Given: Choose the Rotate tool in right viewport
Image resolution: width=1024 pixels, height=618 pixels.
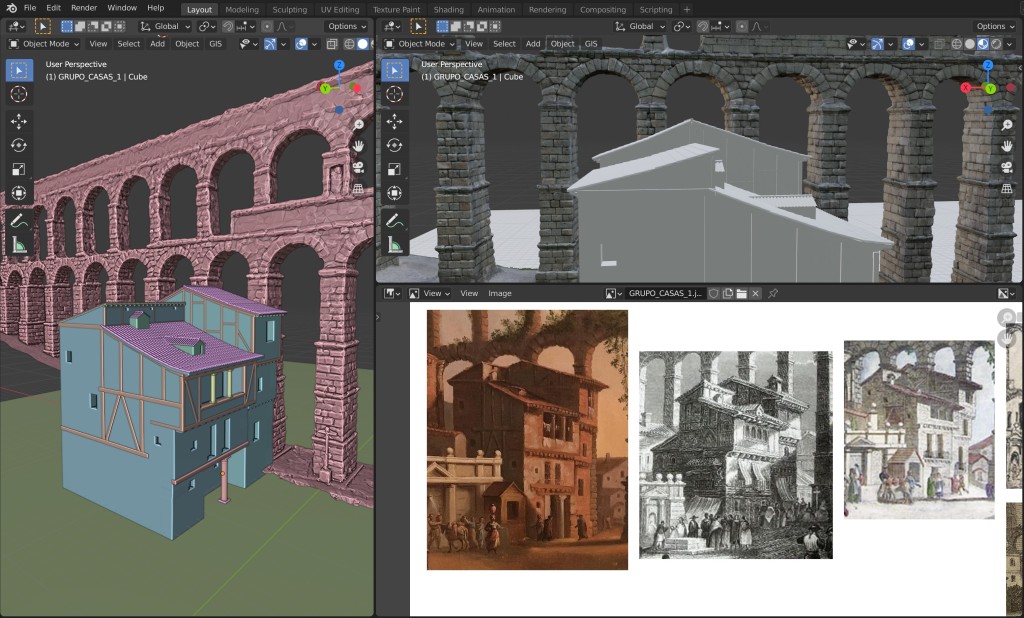Looking at the screenshot, I should (x=395, y=145).
